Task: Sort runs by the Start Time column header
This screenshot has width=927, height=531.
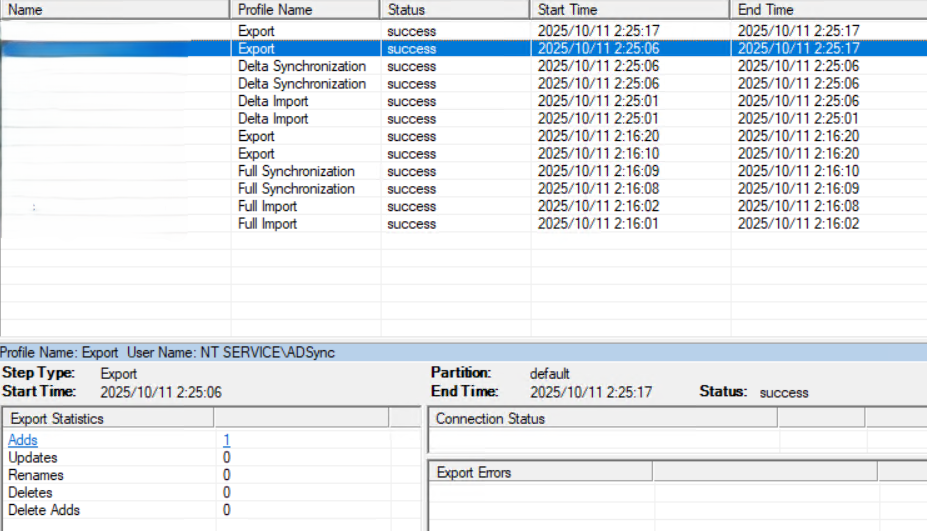Action: pyautogui.click(x=630, y=9)
